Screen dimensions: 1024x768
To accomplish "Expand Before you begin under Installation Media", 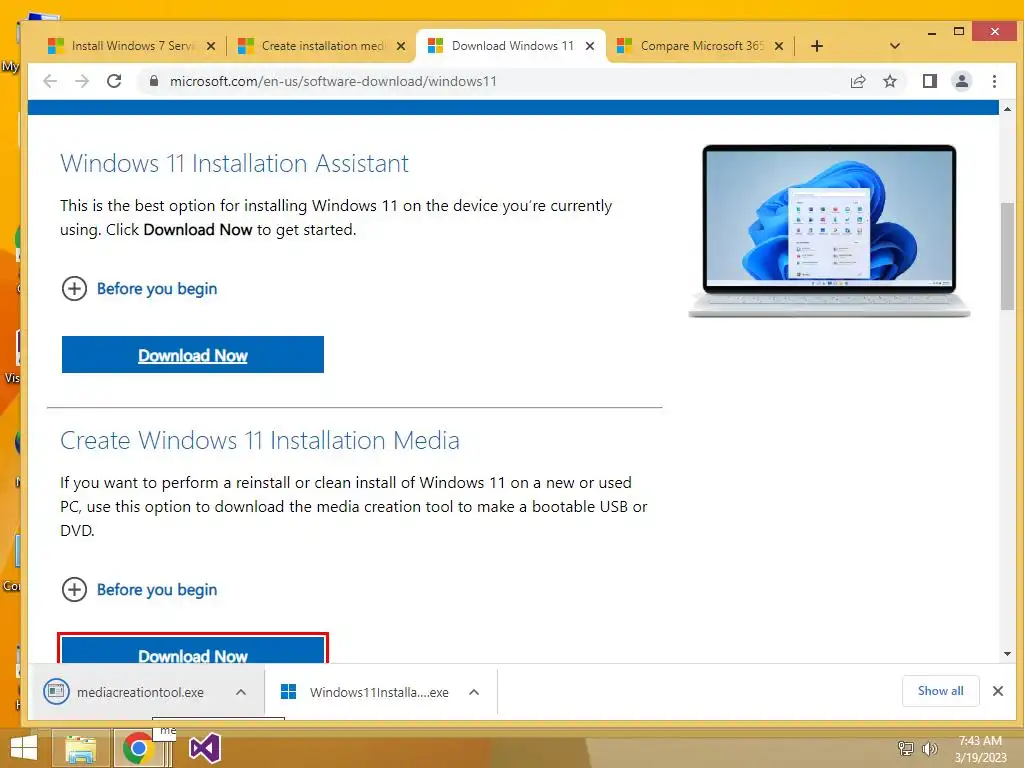I will tap(139, 590).
